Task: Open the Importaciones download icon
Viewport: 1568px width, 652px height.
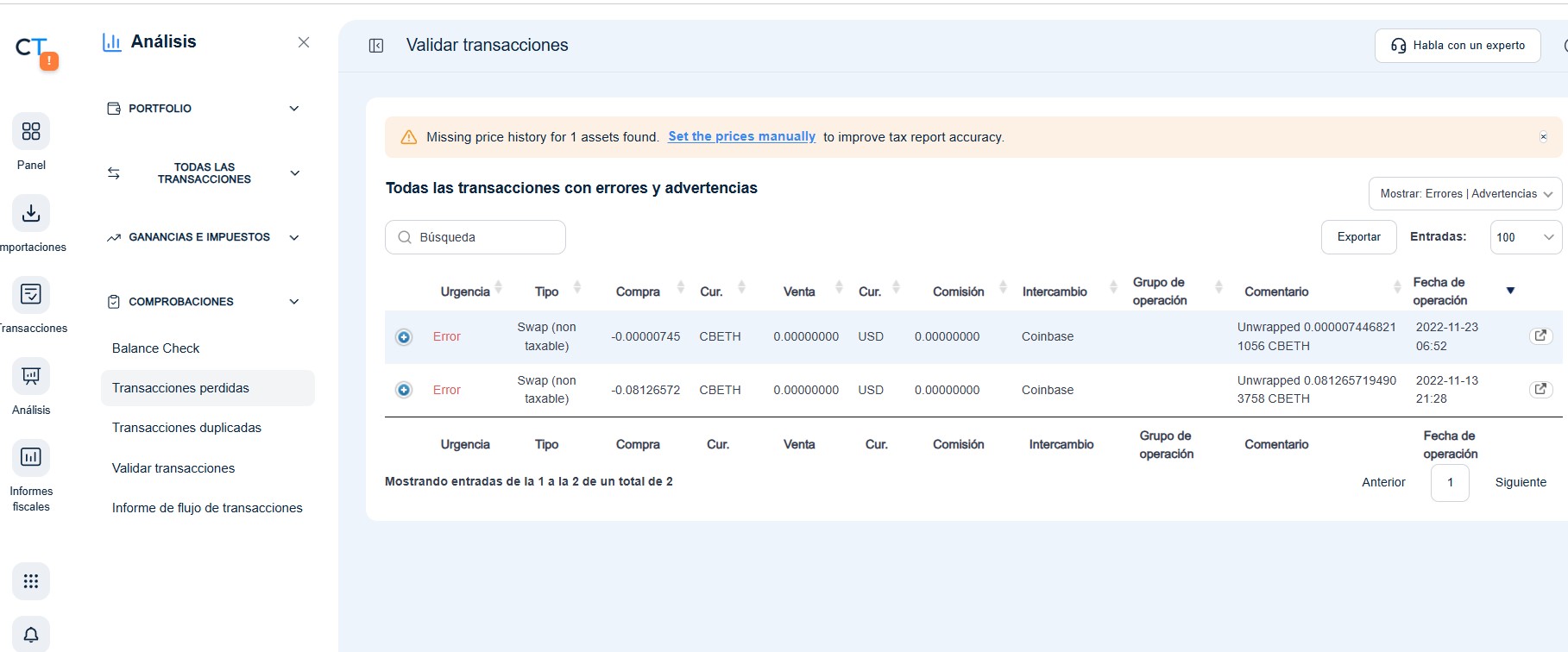Action: click(31, 213)
